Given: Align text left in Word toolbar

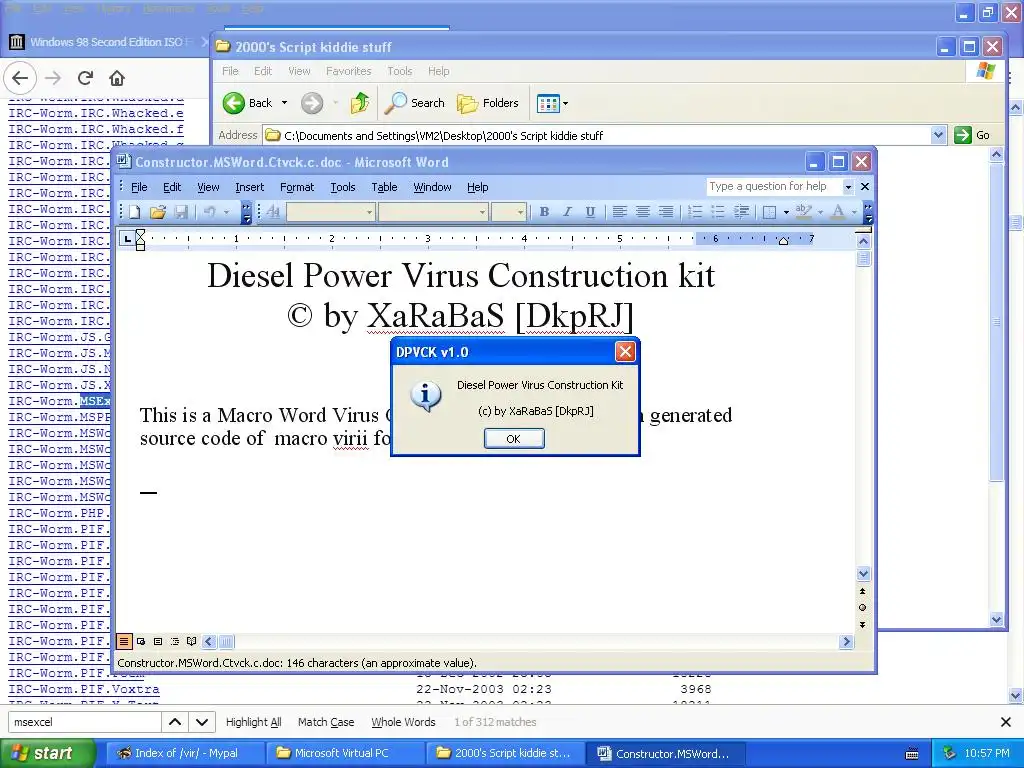Looking at the screenshot, I should (619, 212).
